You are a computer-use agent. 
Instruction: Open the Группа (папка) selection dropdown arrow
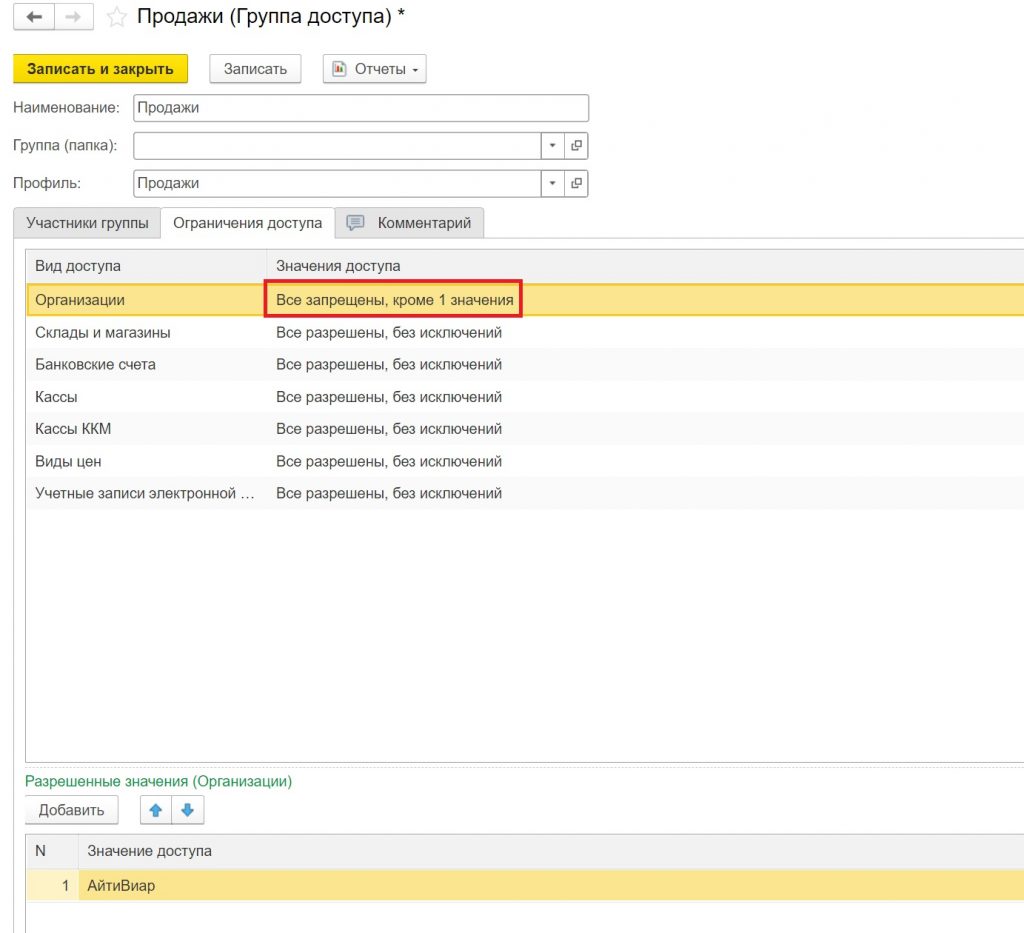coord(552,146)
